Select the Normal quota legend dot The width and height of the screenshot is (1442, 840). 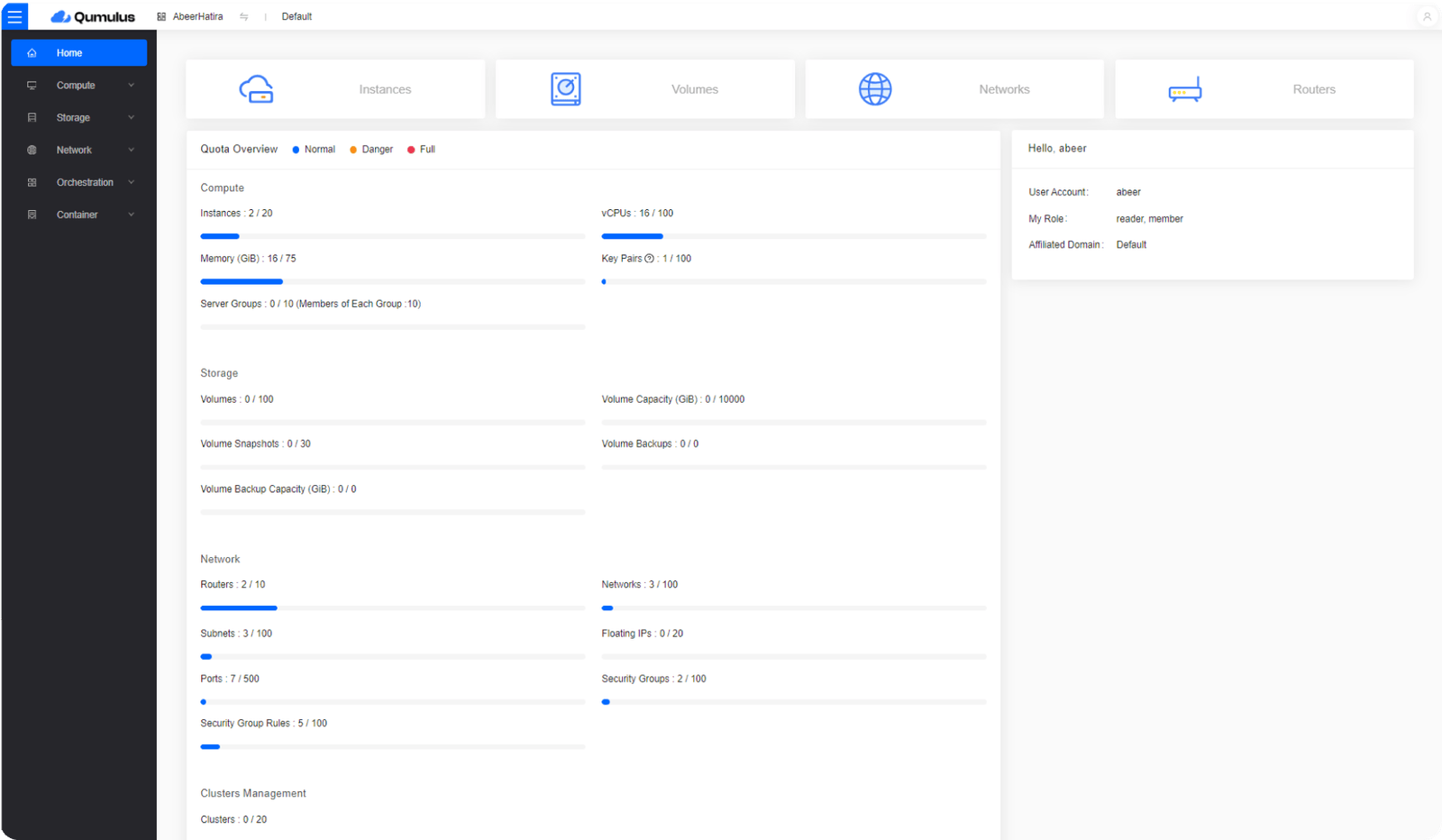click(295, 149)
